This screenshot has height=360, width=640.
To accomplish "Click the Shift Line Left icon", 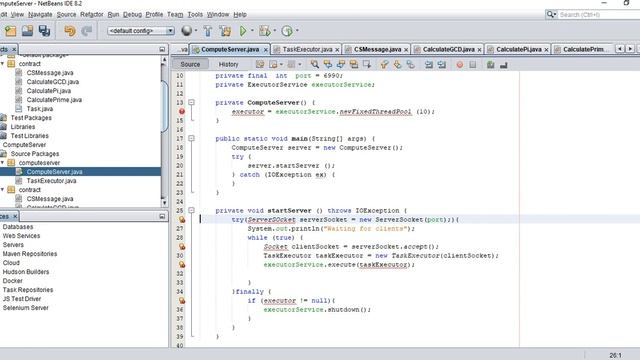I will pos(429,64).
